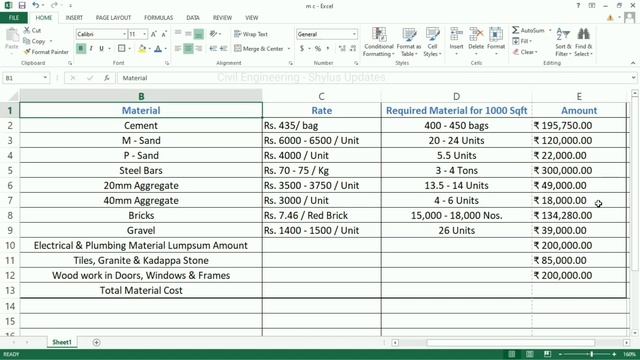Cut the selected cell
Viewport: 640px width, 360px height.
click(x=32, y=30)
